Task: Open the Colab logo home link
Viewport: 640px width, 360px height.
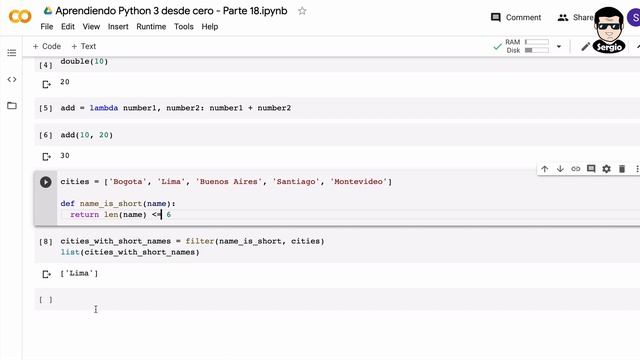Action: (20, 17)
